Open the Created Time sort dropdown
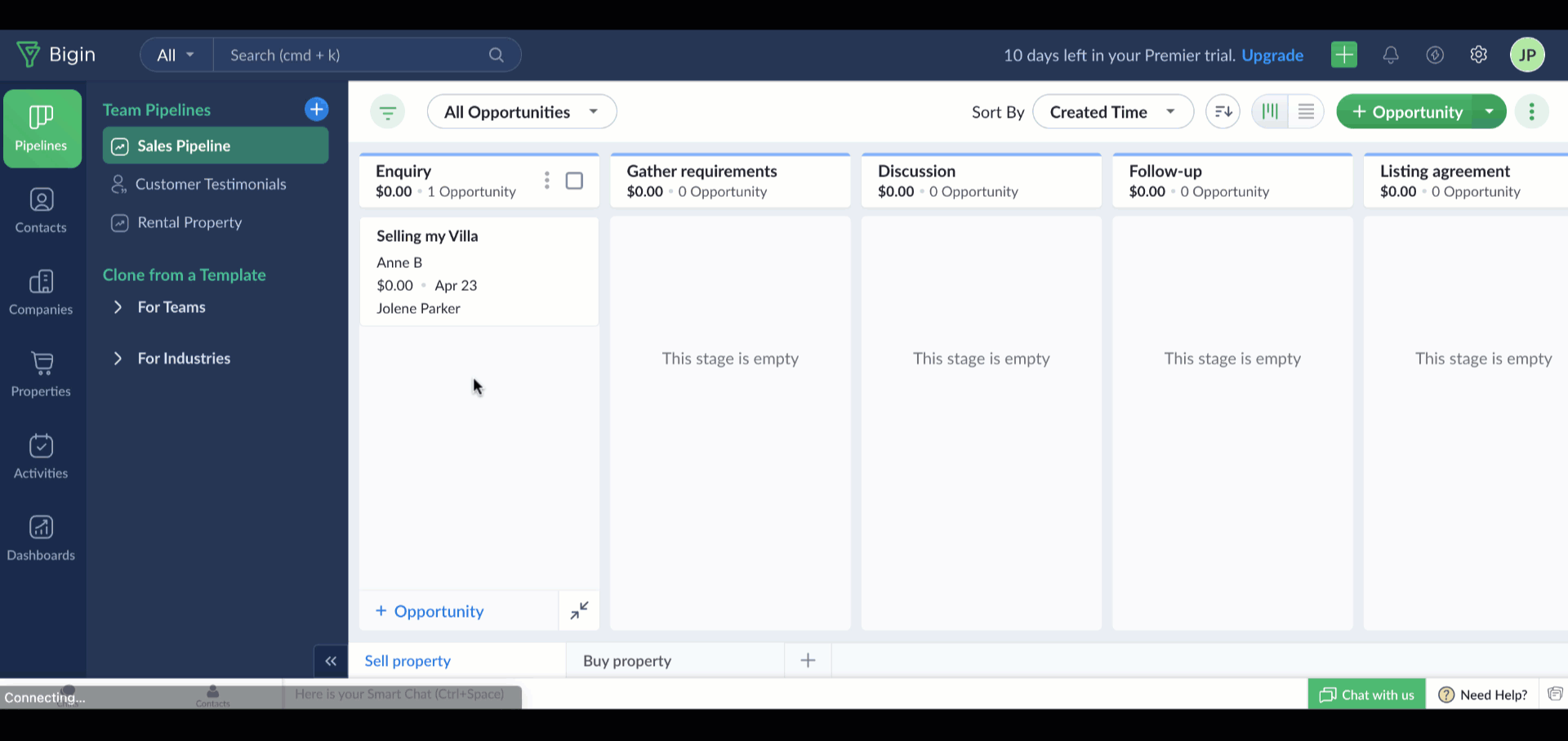Screen dimensions: 1568x741 coord(1113,112)
